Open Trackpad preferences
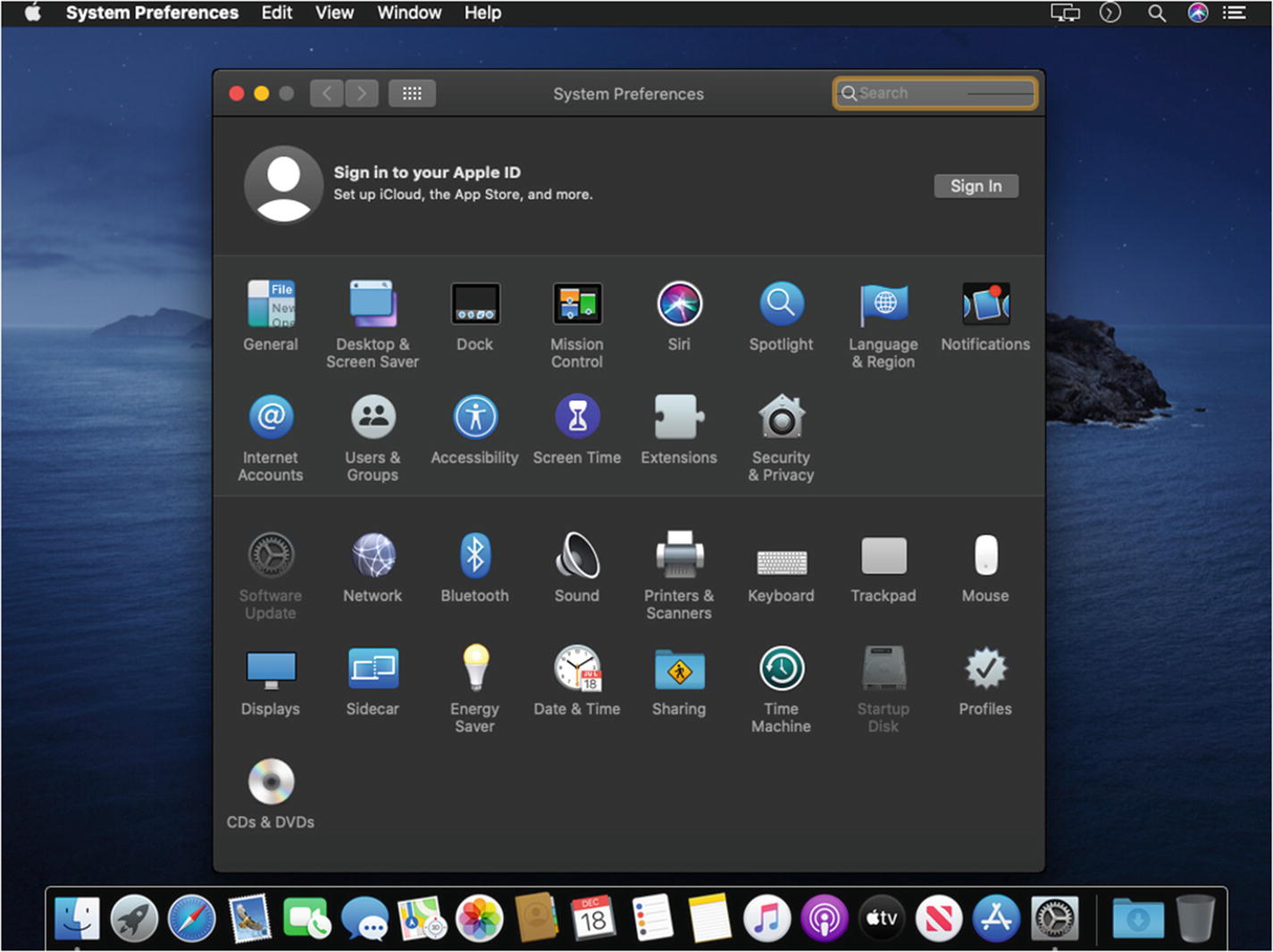Viewport: 1273px width, 952px height. [x=884, y=555]
